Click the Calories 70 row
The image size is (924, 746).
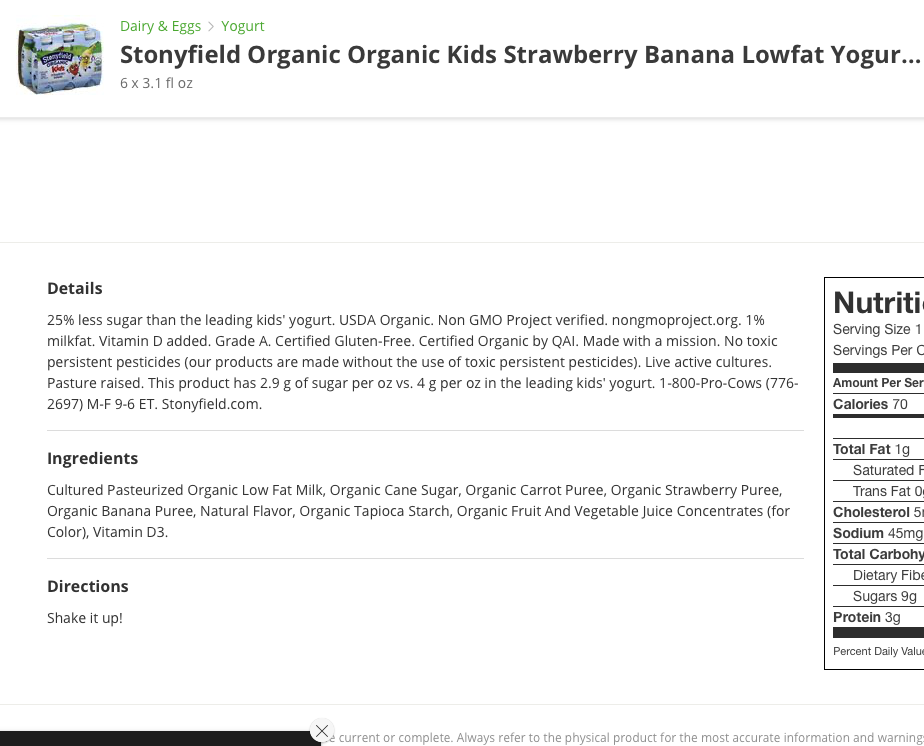point(878,404)
